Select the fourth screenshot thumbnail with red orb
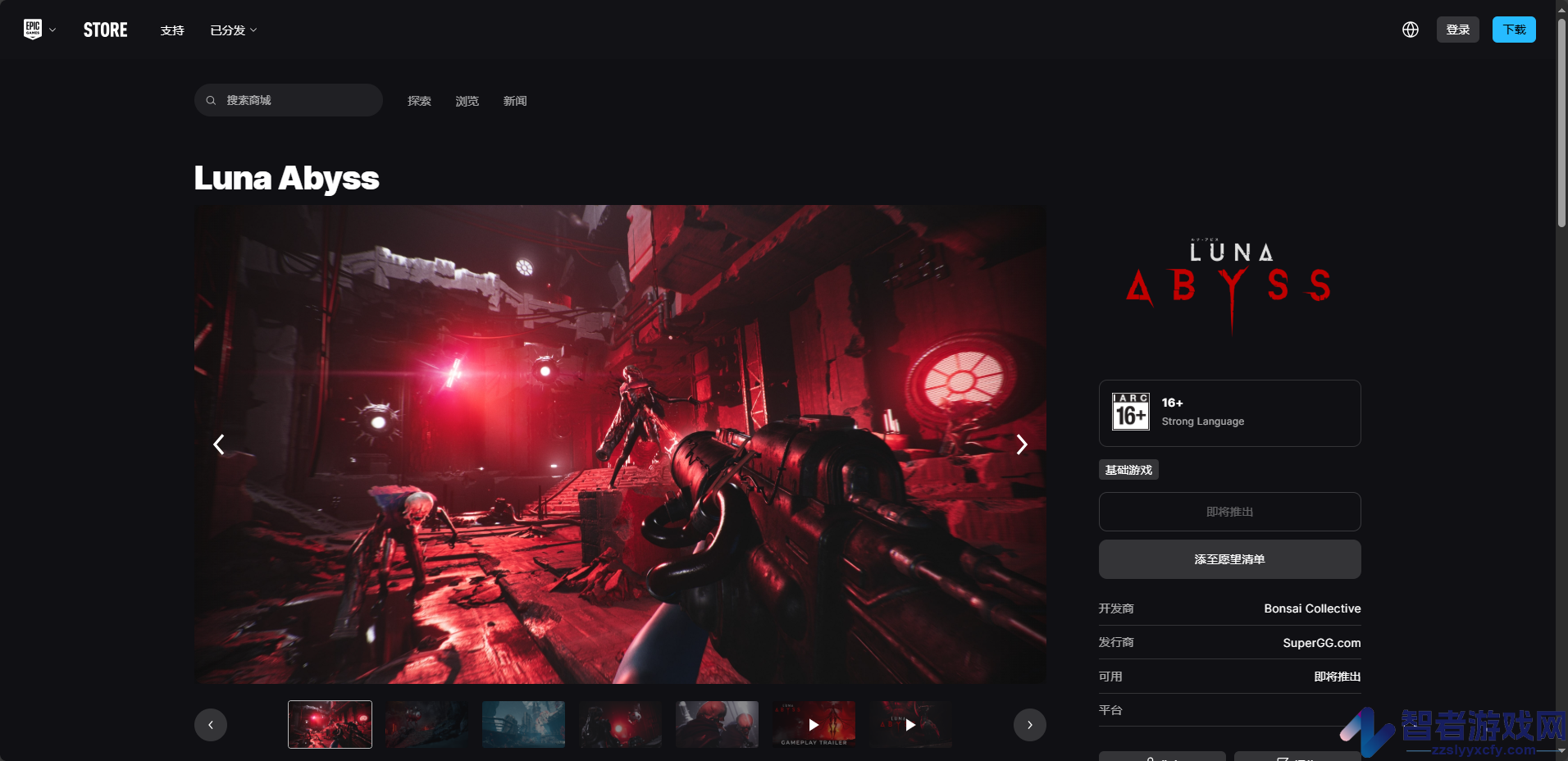The width and height of the screenshot is (1568, 761). [620, 724]
